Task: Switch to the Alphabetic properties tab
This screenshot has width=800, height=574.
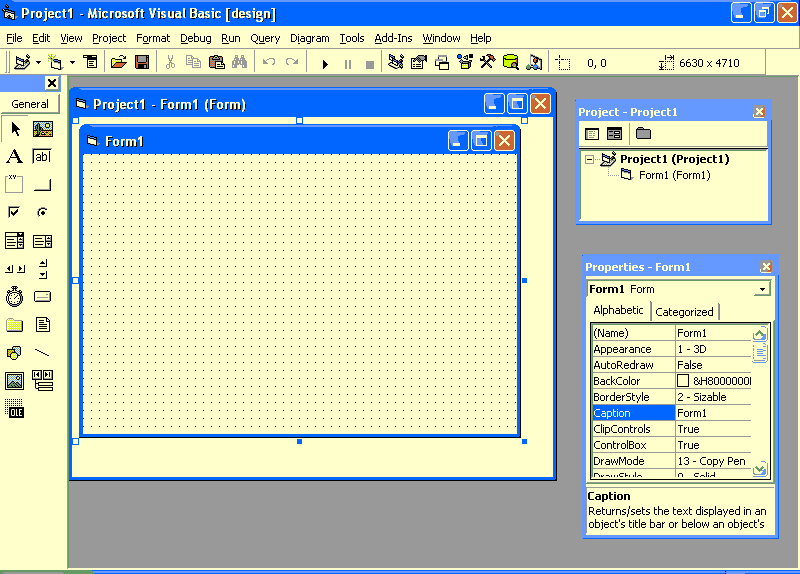Action: [x=618, y=310]
